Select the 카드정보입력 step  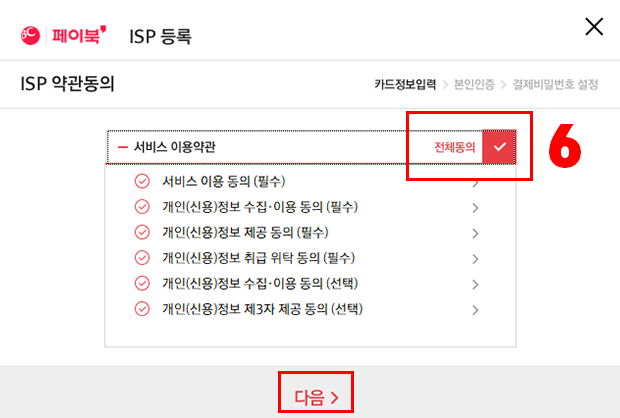click(405, 84)
